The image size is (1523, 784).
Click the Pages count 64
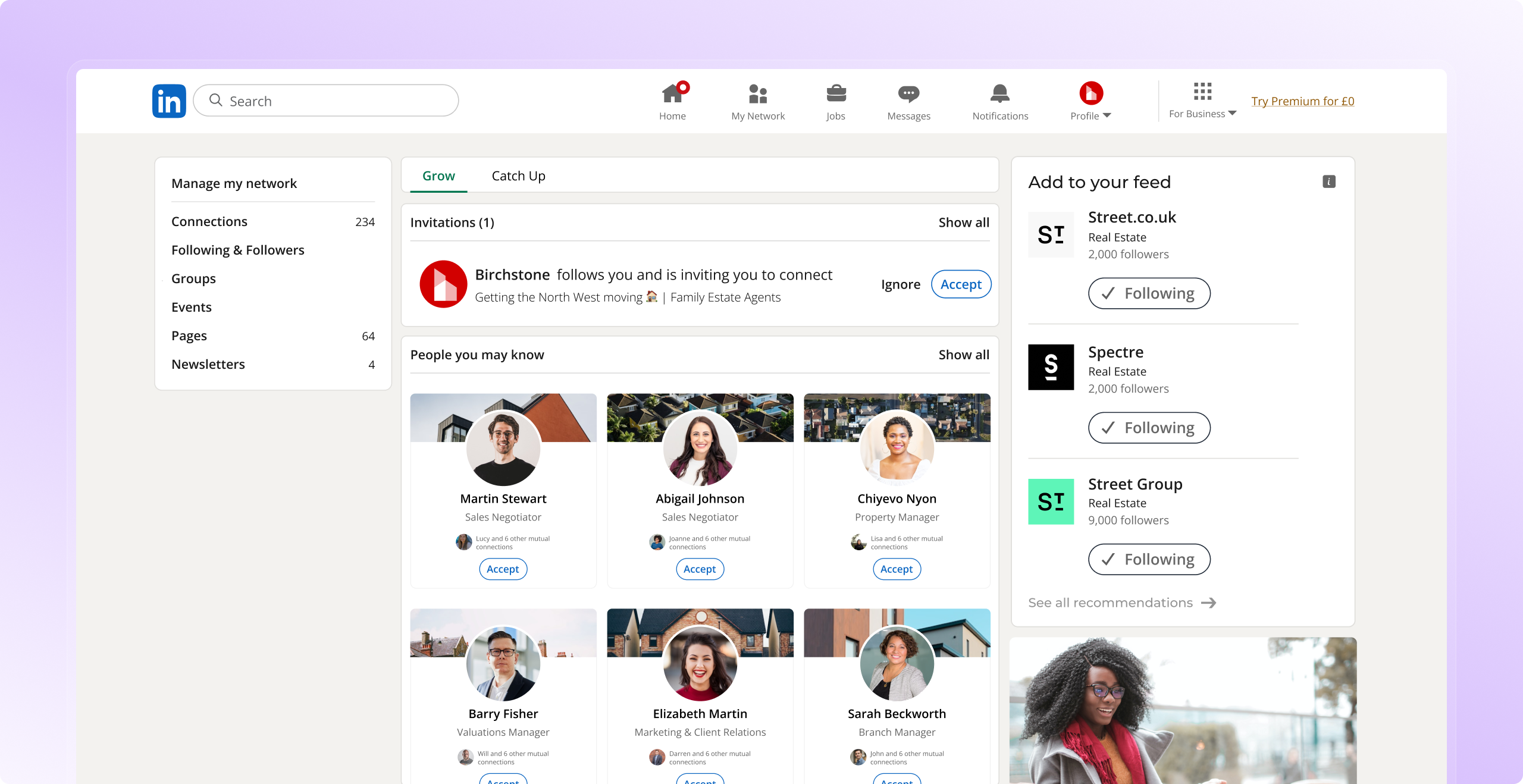click(368, 336)
